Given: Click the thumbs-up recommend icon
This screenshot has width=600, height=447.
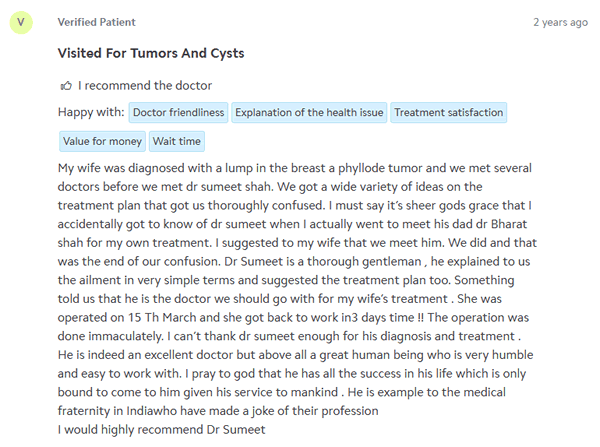Looking at the screenshot, I should 66,86.
